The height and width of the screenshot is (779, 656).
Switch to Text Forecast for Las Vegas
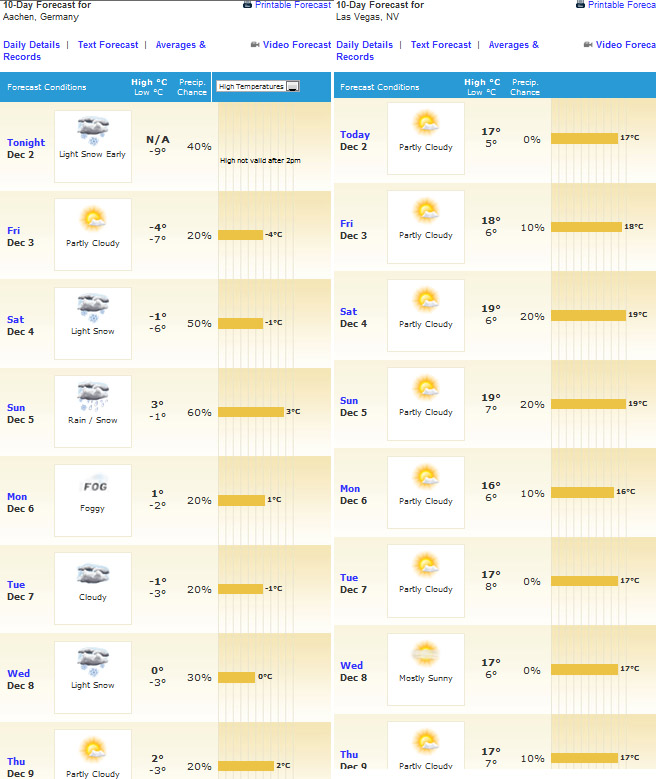(x=440, y=45)
